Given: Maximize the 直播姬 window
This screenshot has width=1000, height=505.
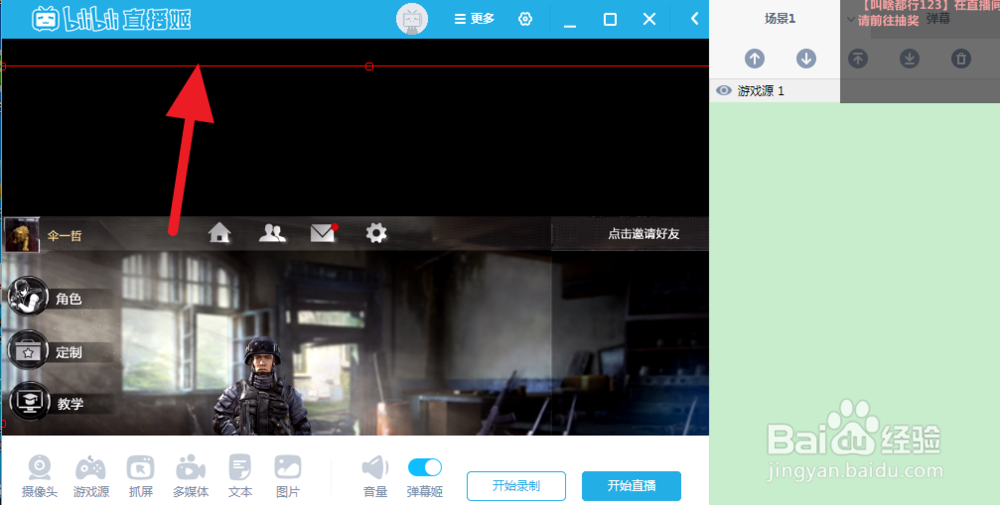Looking at the screenshot, I should click(610, 19).
